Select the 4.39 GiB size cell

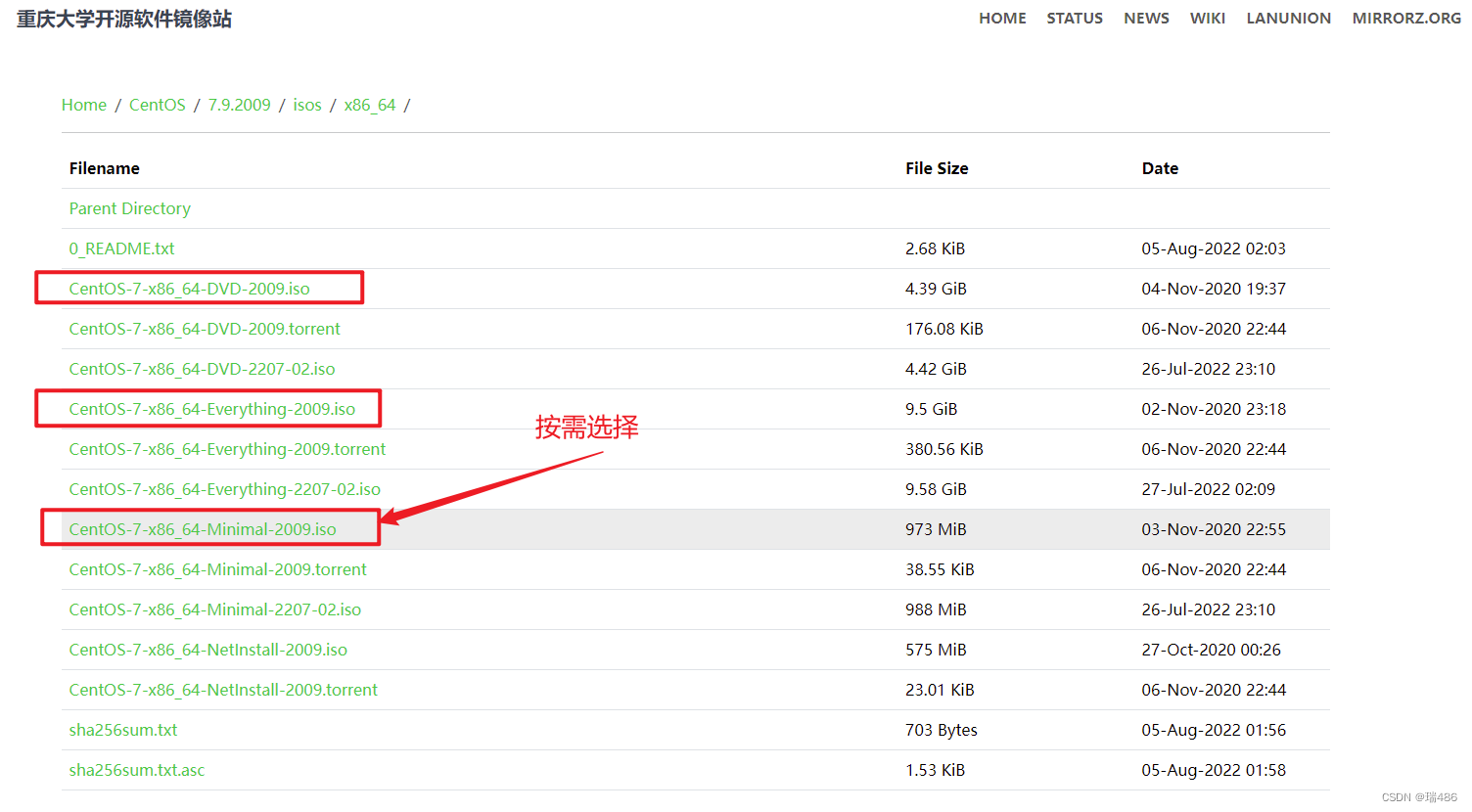936,289
